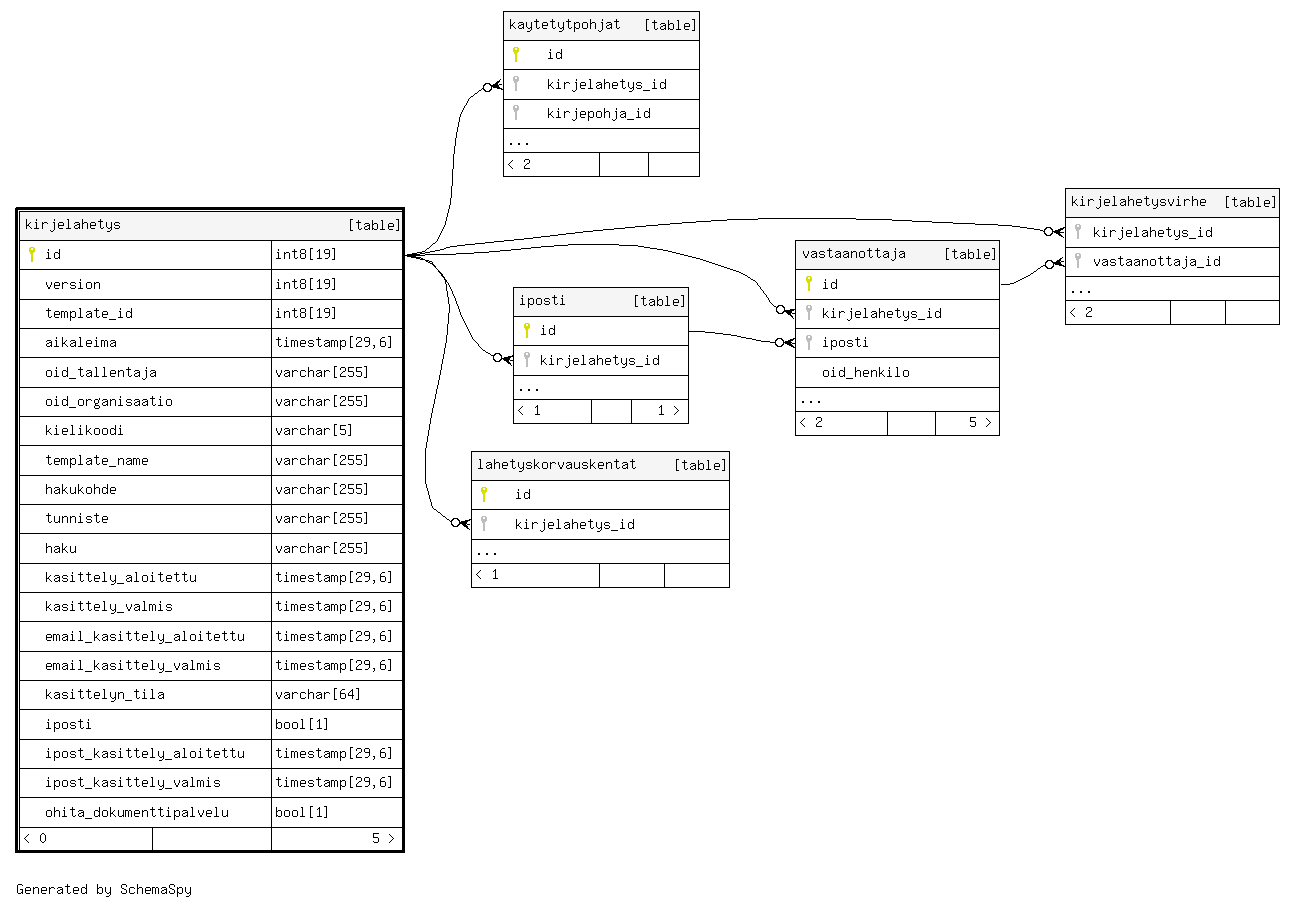This screenshot has width=1295, height=908.
Task: Click the yellow primary key icon beside kirjelahetys id
Action: [32, 254]
